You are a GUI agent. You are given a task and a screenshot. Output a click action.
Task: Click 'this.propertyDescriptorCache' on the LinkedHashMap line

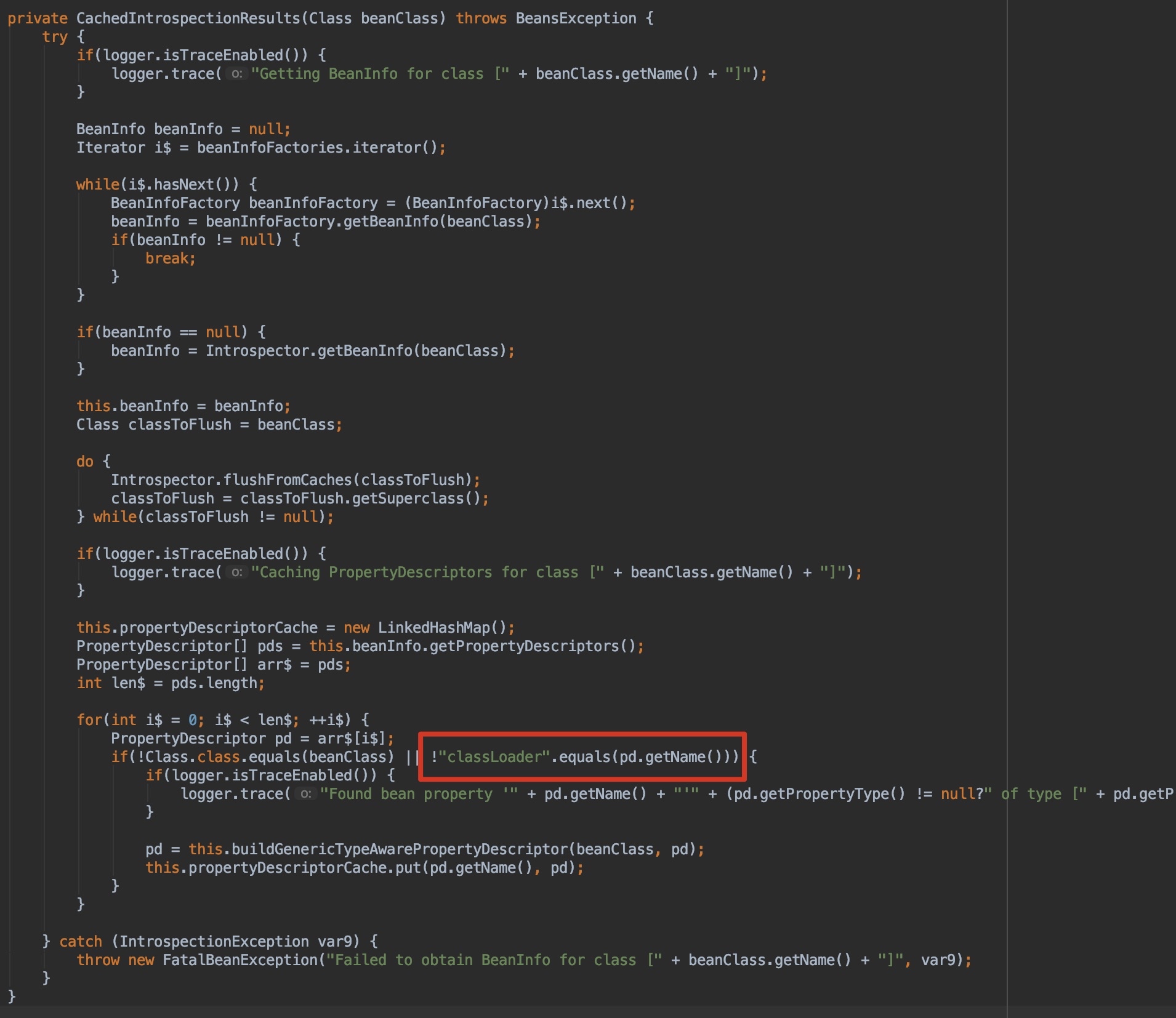(x=197, y=628)
